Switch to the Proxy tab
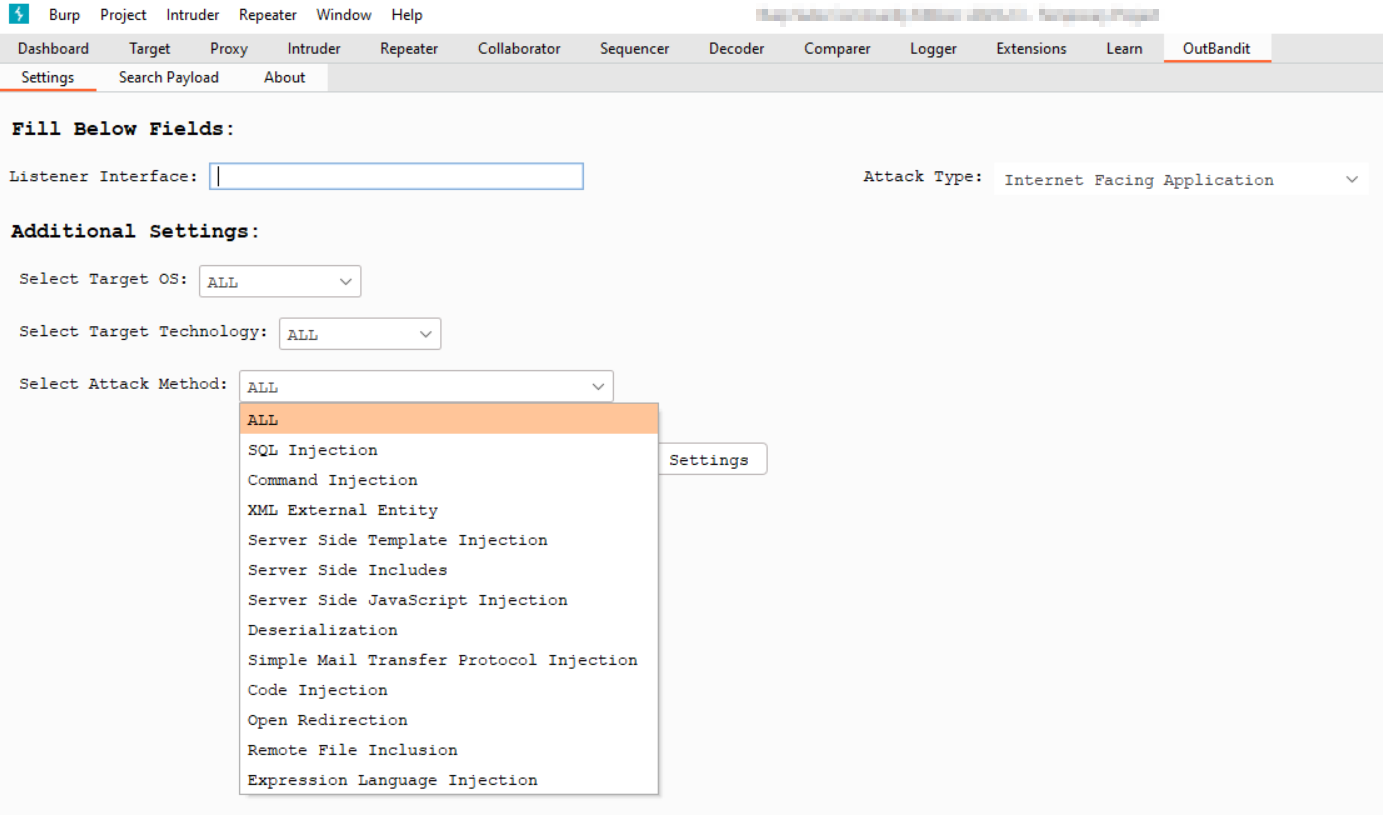Viewport: 1383px width, 815px height. (229, 48)
